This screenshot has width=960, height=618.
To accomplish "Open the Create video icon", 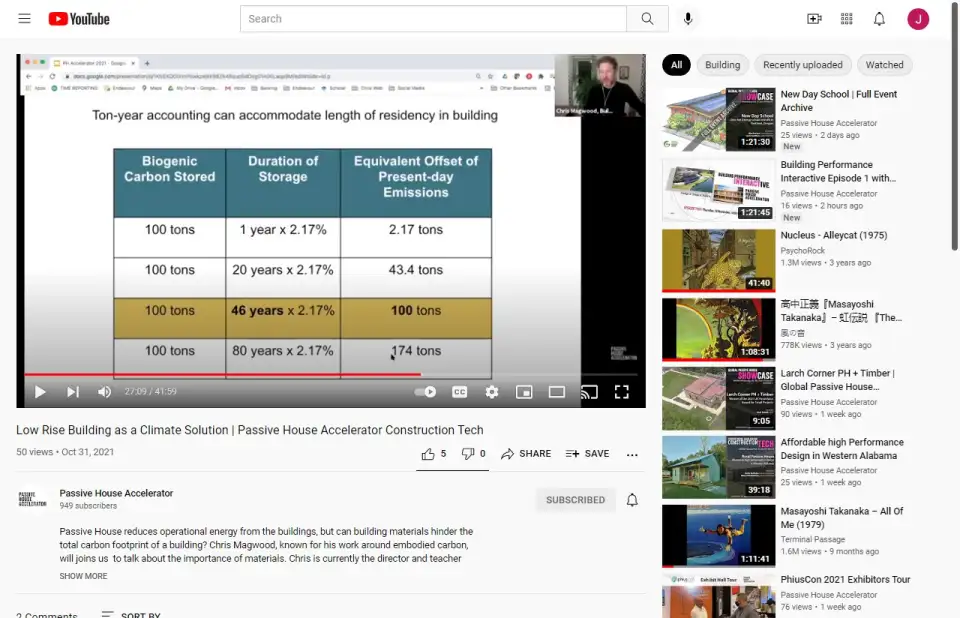I will click(814, 19).
